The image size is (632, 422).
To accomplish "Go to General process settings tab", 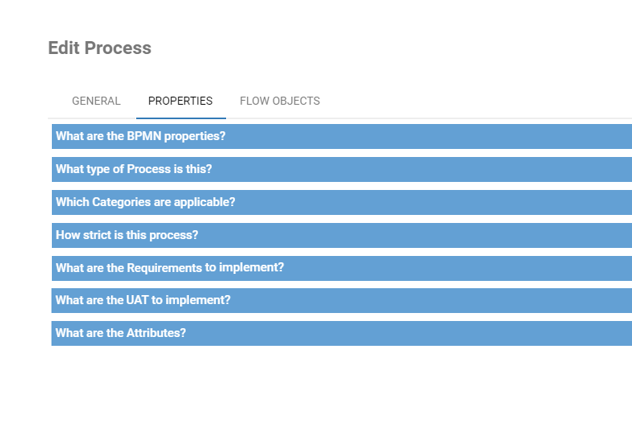I will click(x=96, y=101).
